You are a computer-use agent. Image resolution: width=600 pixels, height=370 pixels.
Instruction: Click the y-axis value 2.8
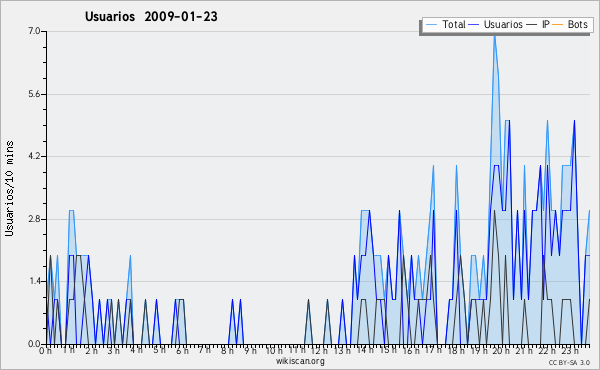[x=34, y=219]
